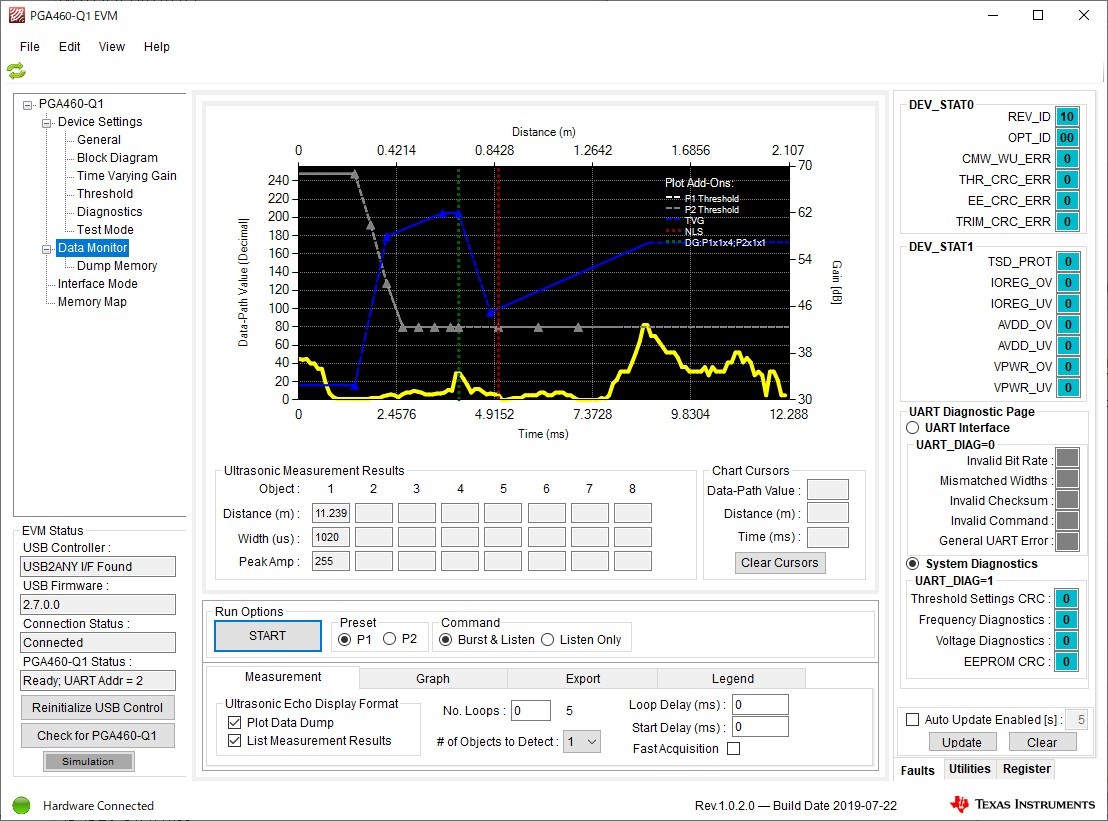Select the P2 preset radio button
The width and height of the screenshot is (1108, 821).
point(389,639)
